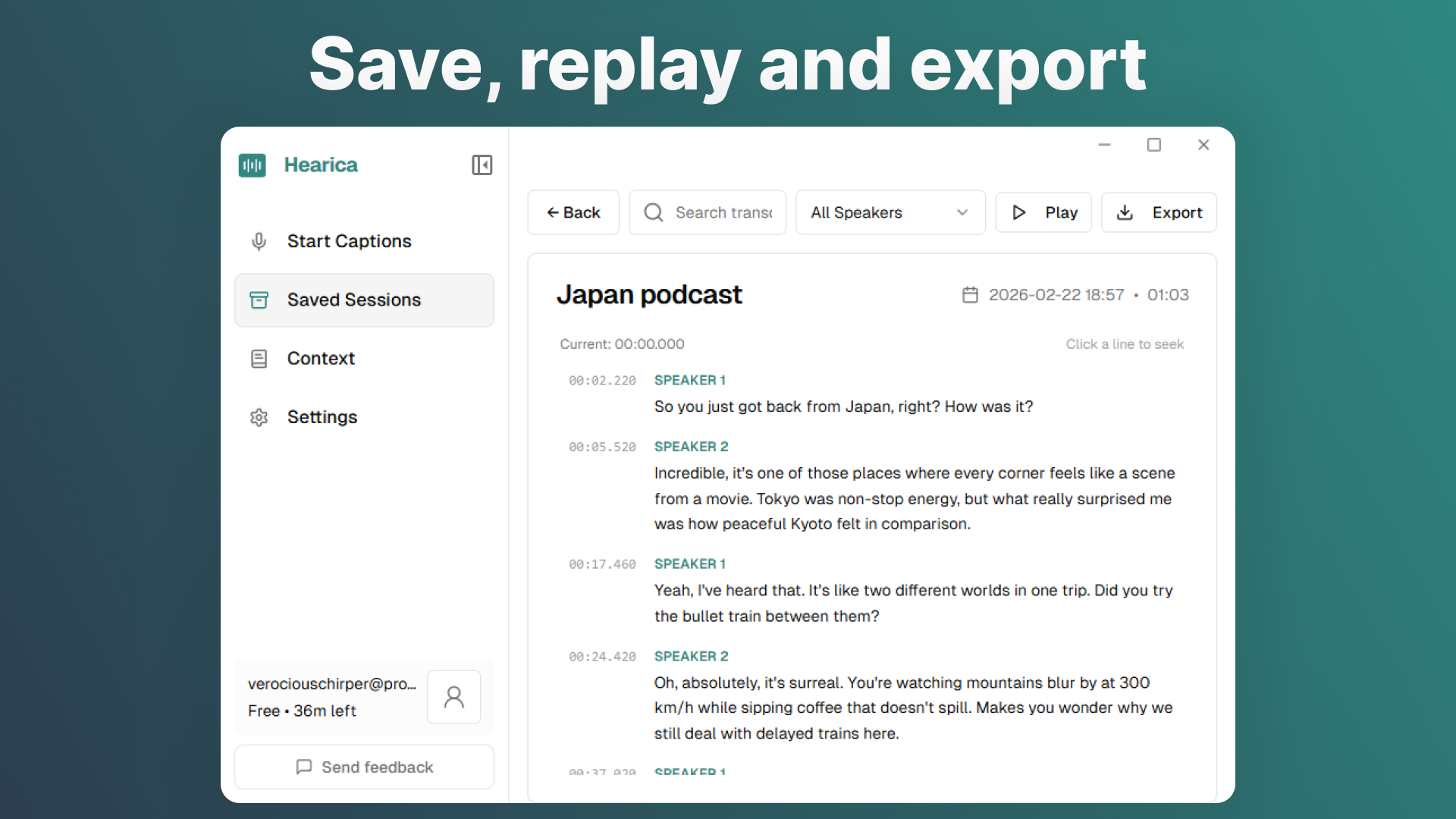This screenshot has height=819, width=1456.
Task: Click the export download arrow icon
Action: 1125,212
